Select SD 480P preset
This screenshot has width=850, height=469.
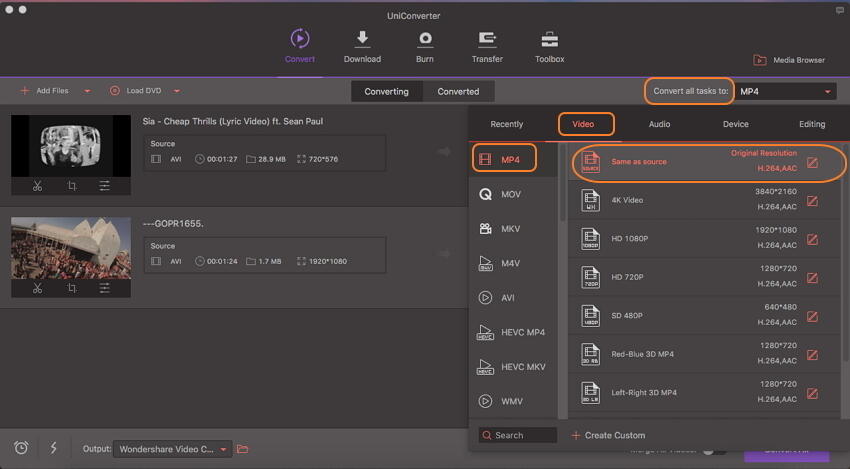[x=705, y=316]
